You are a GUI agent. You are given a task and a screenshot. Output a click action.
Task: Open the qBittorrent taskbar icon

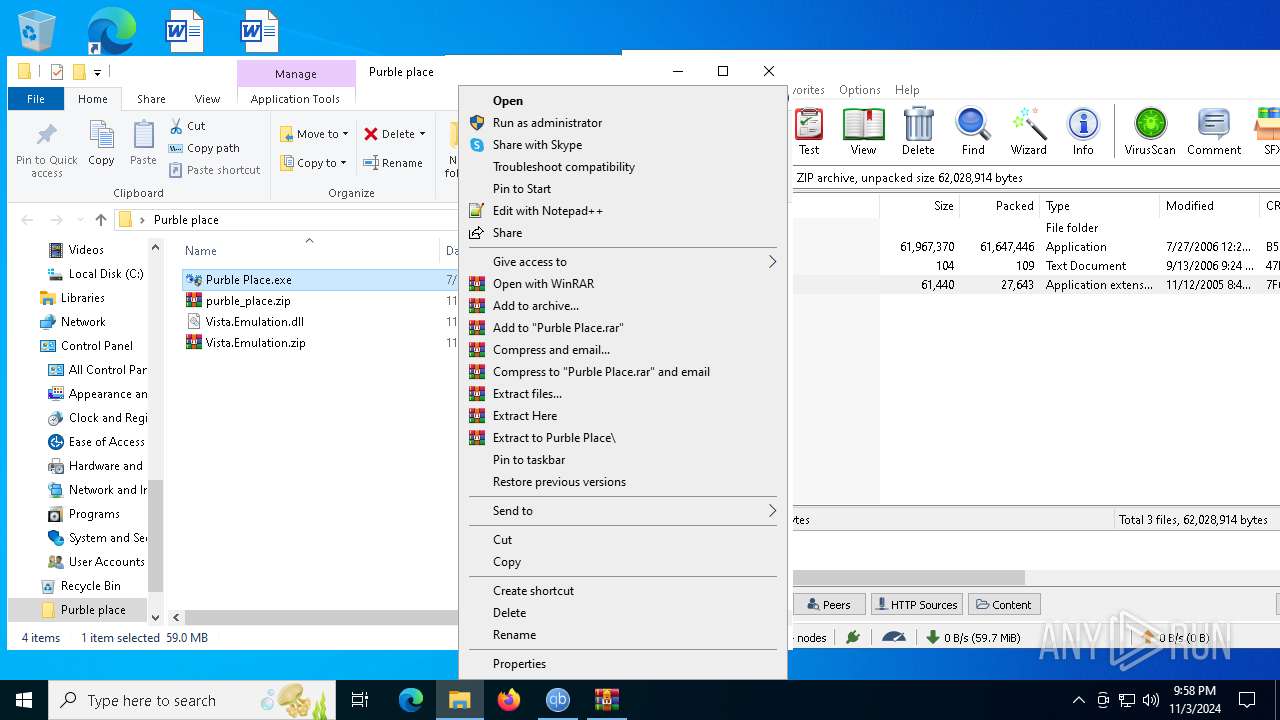(557, 700)
